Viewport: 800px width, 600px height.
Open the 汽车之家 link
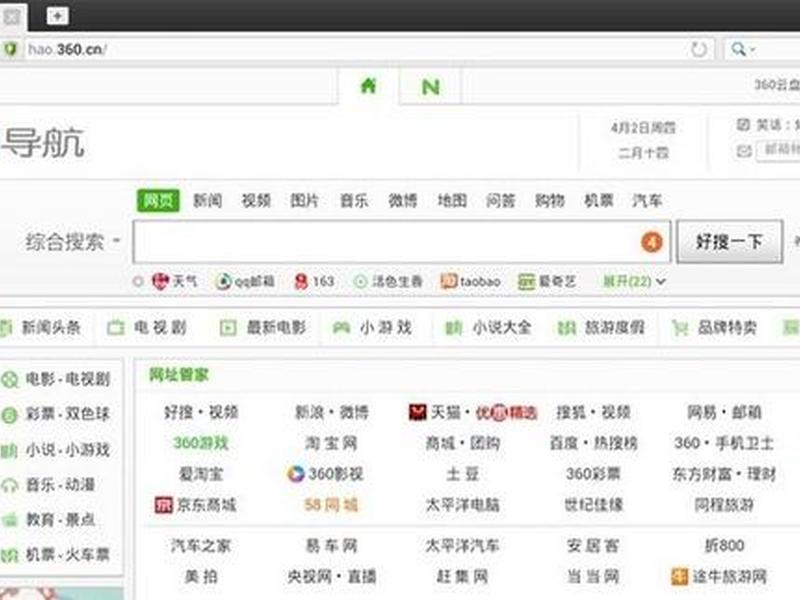coord(201,546)
